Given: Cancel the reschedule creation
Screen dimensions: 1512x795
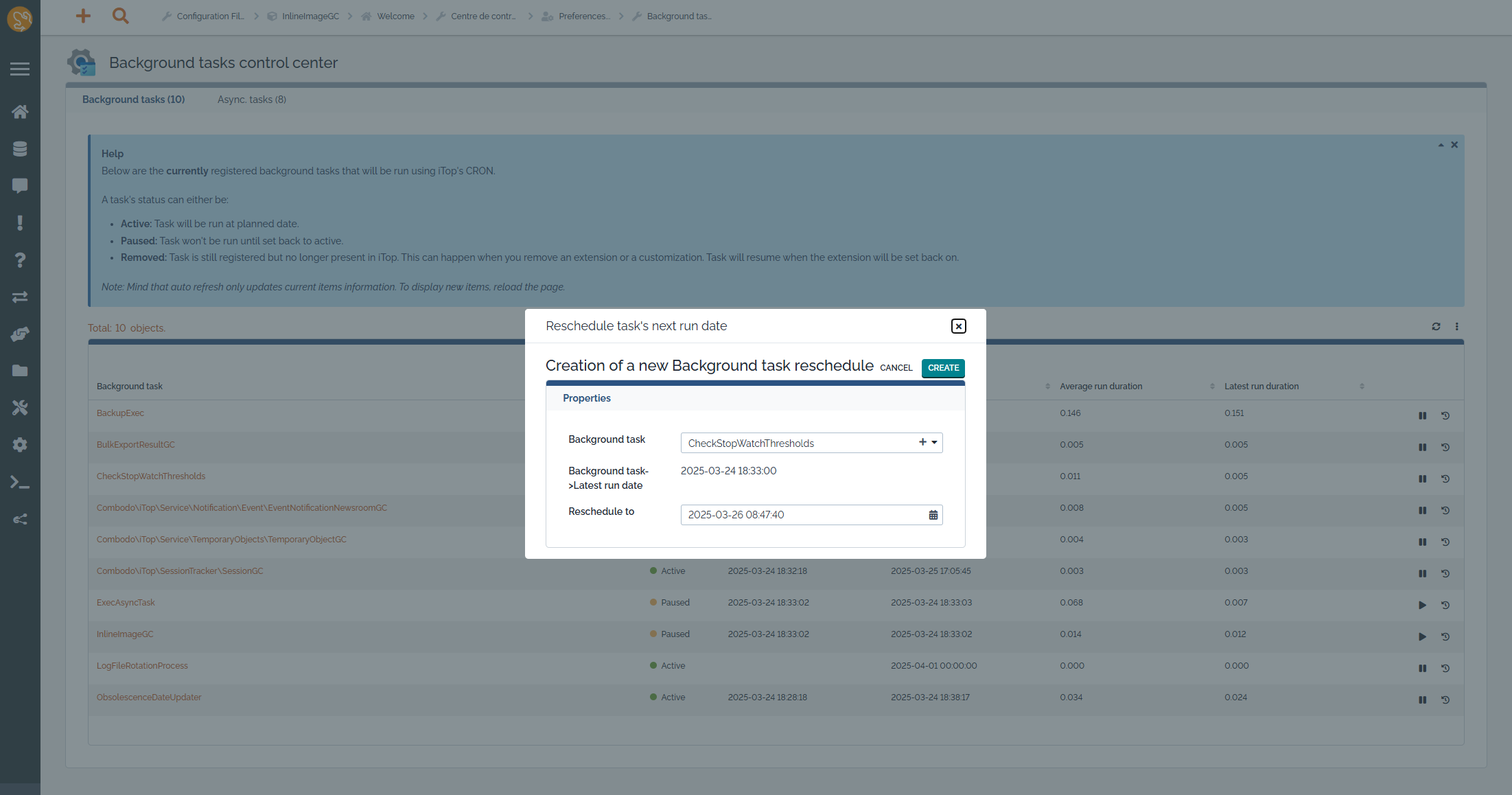Looking at the screenshot, I should coord(896,368).
